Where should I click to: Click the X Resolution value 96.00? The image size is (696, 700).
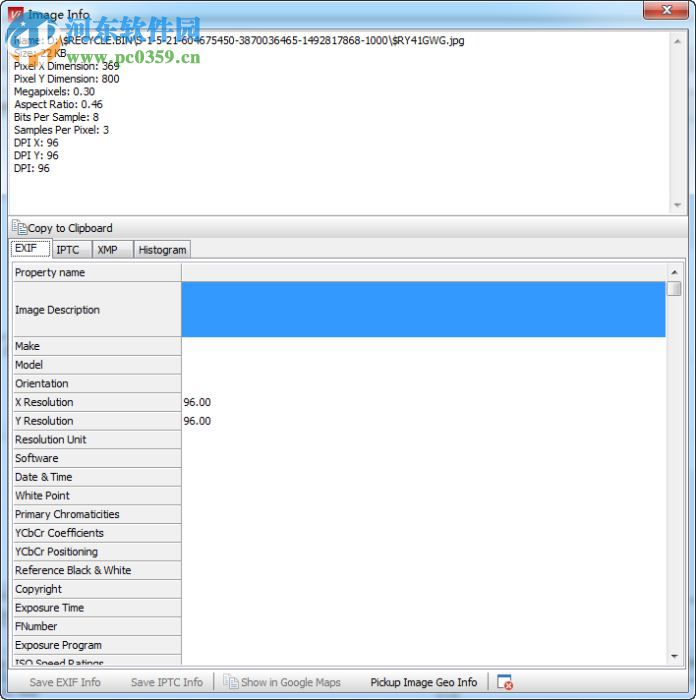[x=197, y=402]
